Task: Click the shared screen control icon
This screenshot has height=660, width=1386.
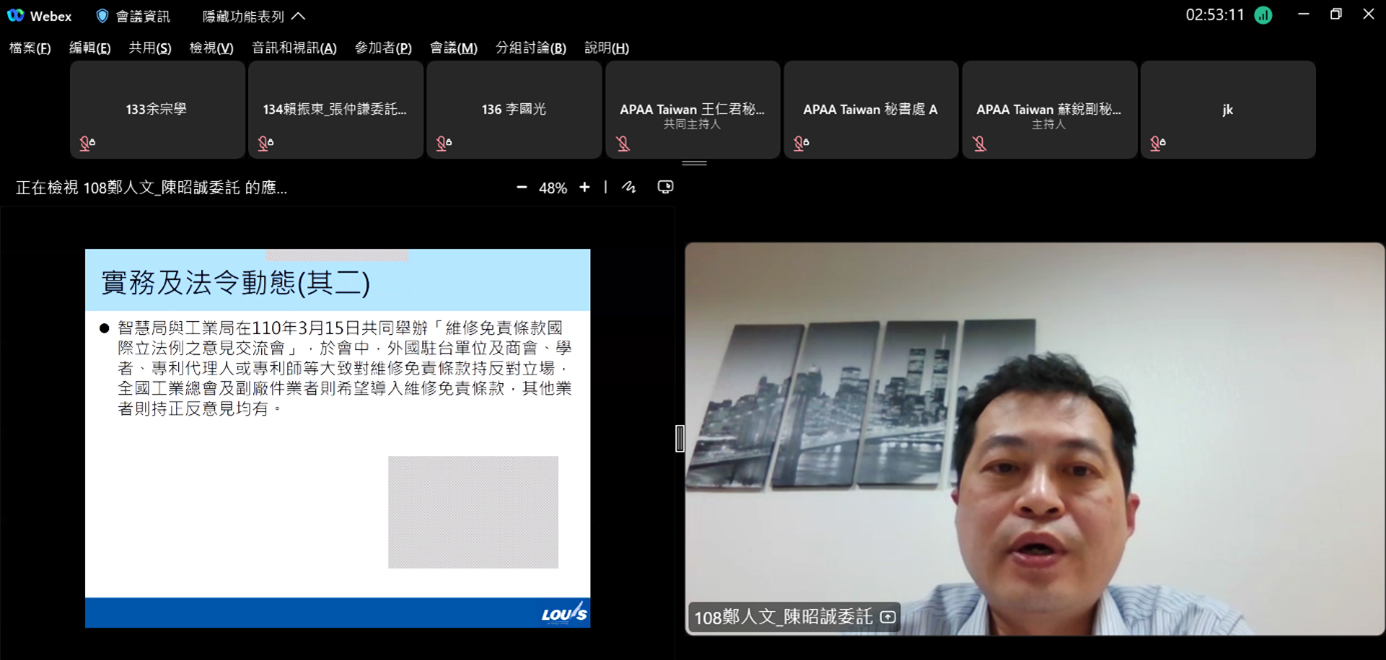Action: (665, 187)
